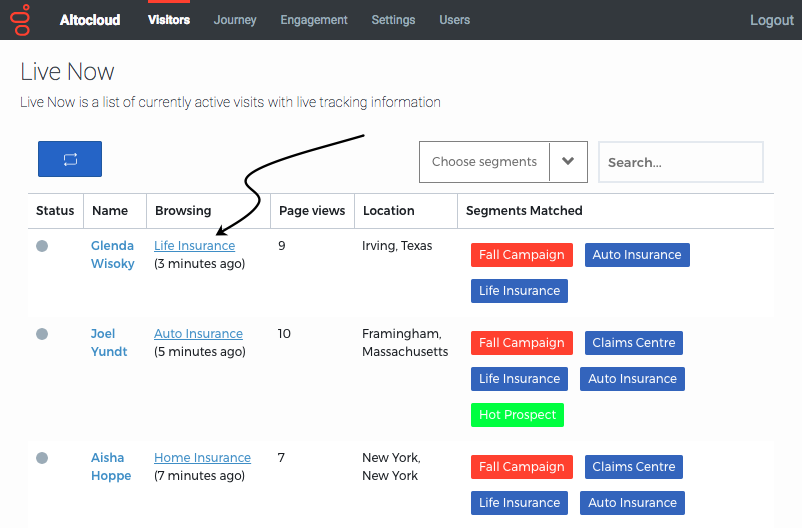This screenshot has height=528, width=802.
Task: Go to the Settings menu item
Action: click(x=393, y=20)
